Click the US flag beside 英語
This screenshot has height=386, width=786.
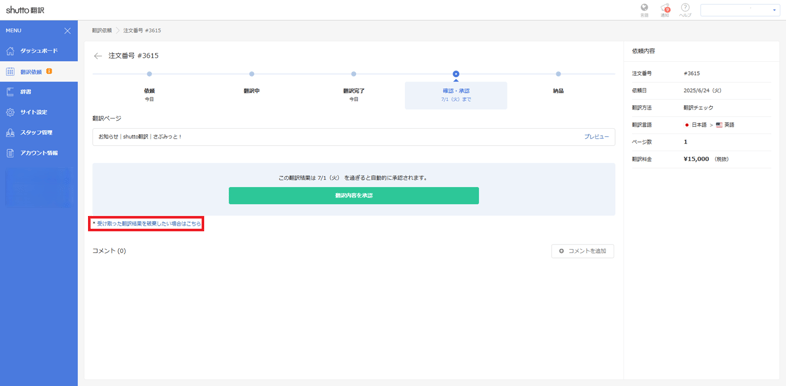click(x=719, y=125)
